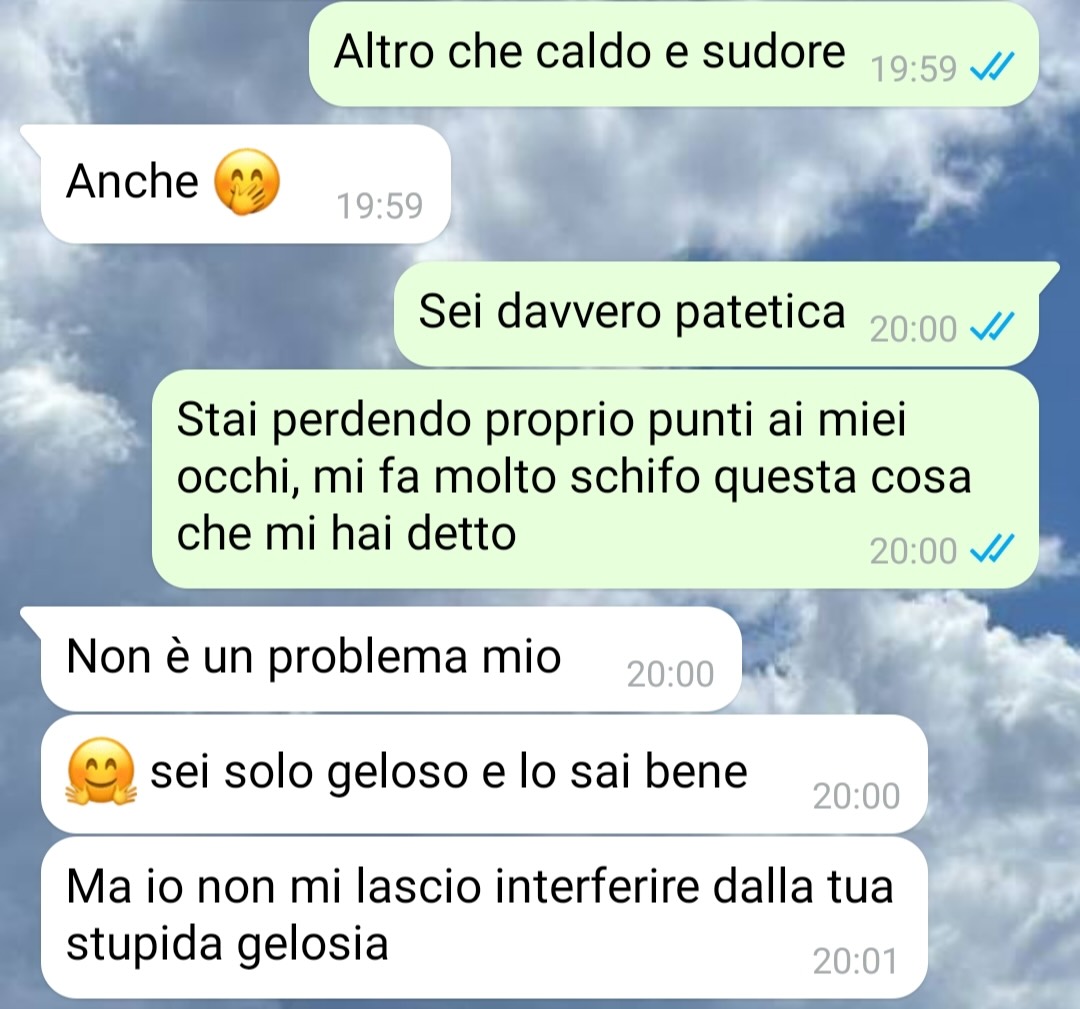The width and height of the screenshot is (1080, 1009).
Task: Select the 'Non è un problema mio' message
Action: click(391, 659)
